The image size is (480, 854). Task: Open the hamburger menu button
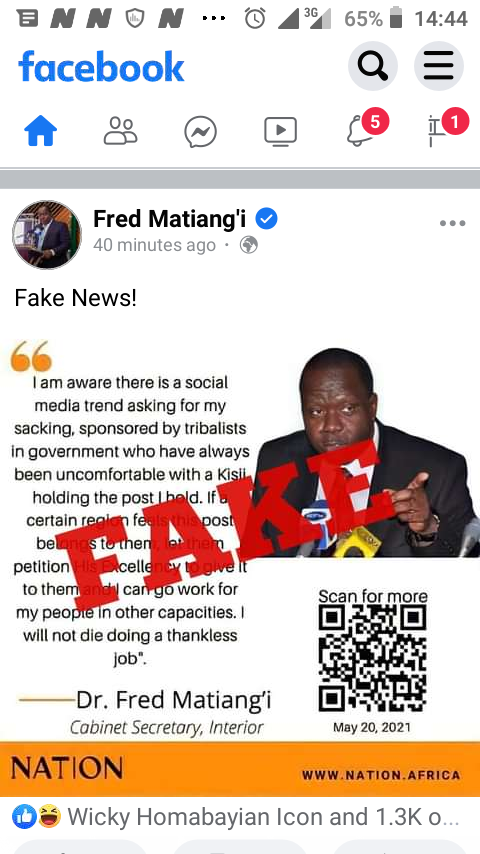439,66
